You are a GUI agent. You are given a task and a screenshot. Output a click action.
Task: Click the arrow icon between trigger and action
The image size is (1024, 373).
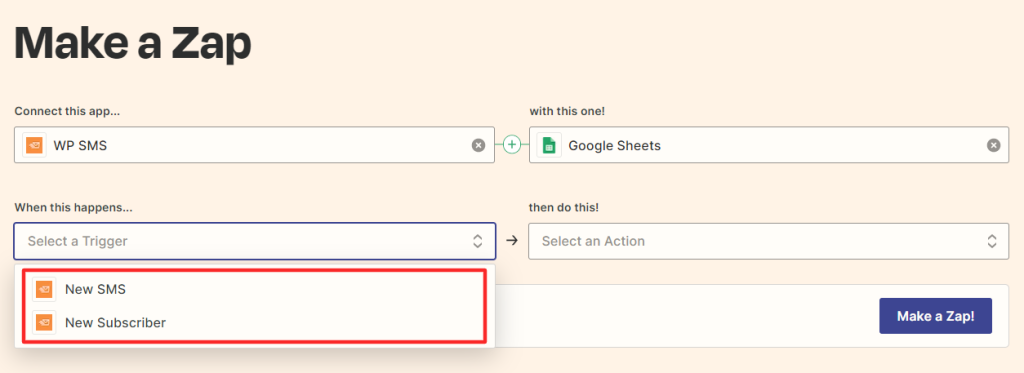512,240
